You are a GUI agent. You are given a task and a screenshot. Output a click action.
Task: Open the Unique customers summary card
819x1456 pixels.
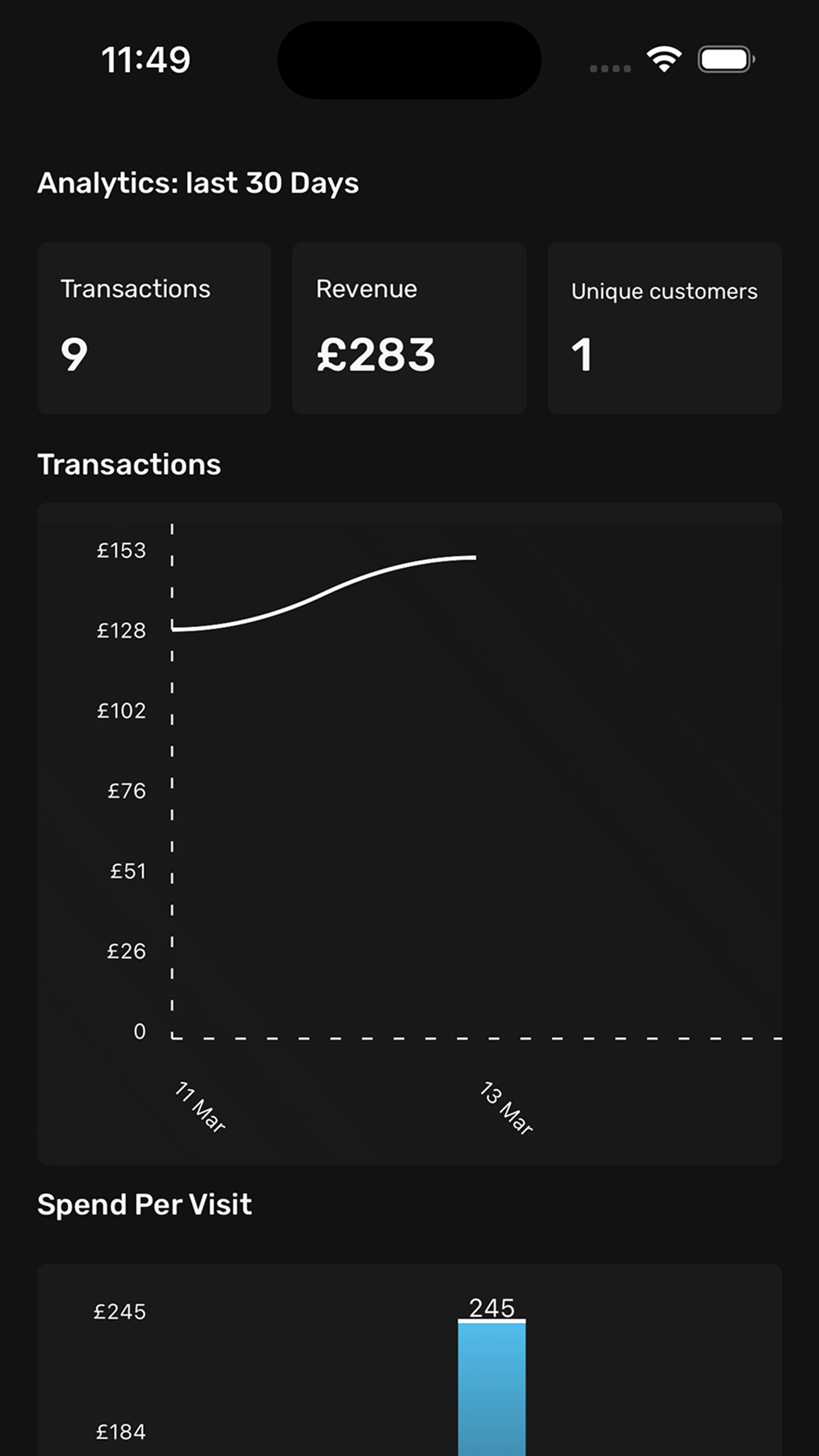(664, 328)
